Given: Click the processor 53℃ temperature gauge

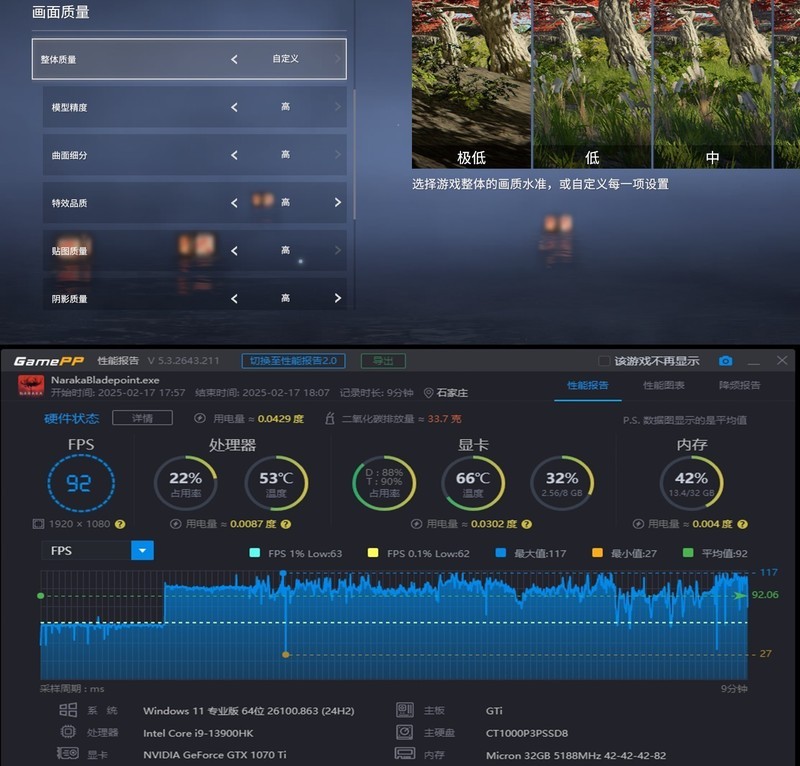Looking at the screenshot, I should click(276, 483).
